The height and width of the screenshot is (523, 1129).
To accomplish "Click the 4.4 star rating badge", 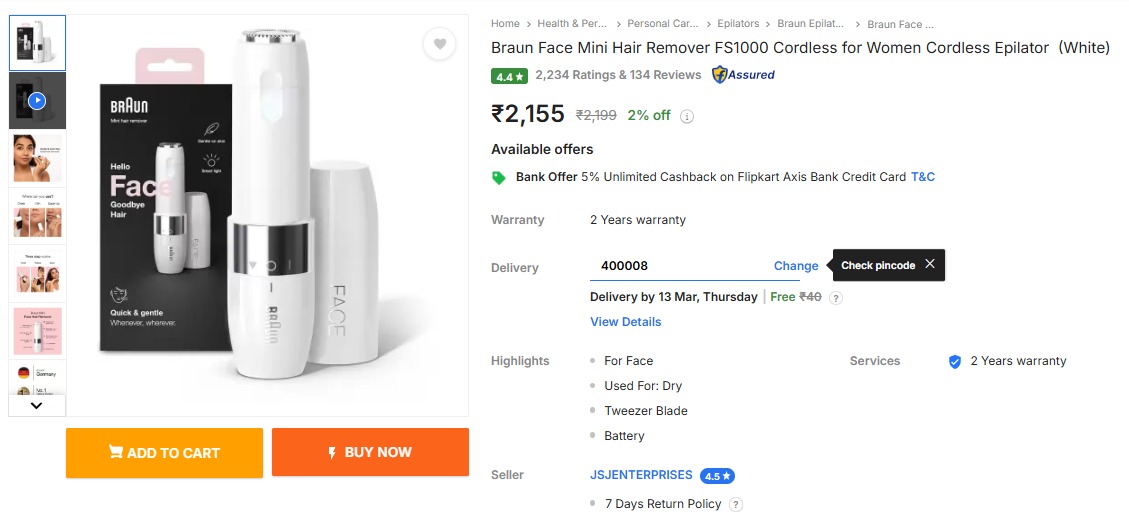I will [x=509, y=76].
